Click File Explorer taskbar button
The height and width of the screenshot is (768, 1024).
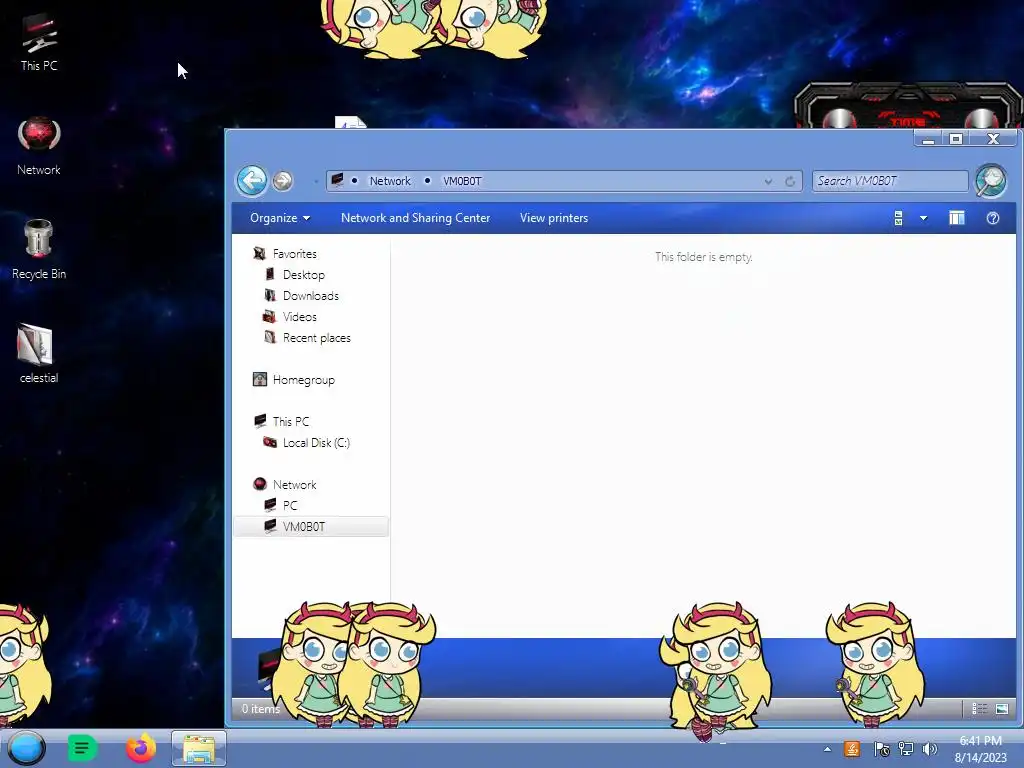click(x=199, y=748)
